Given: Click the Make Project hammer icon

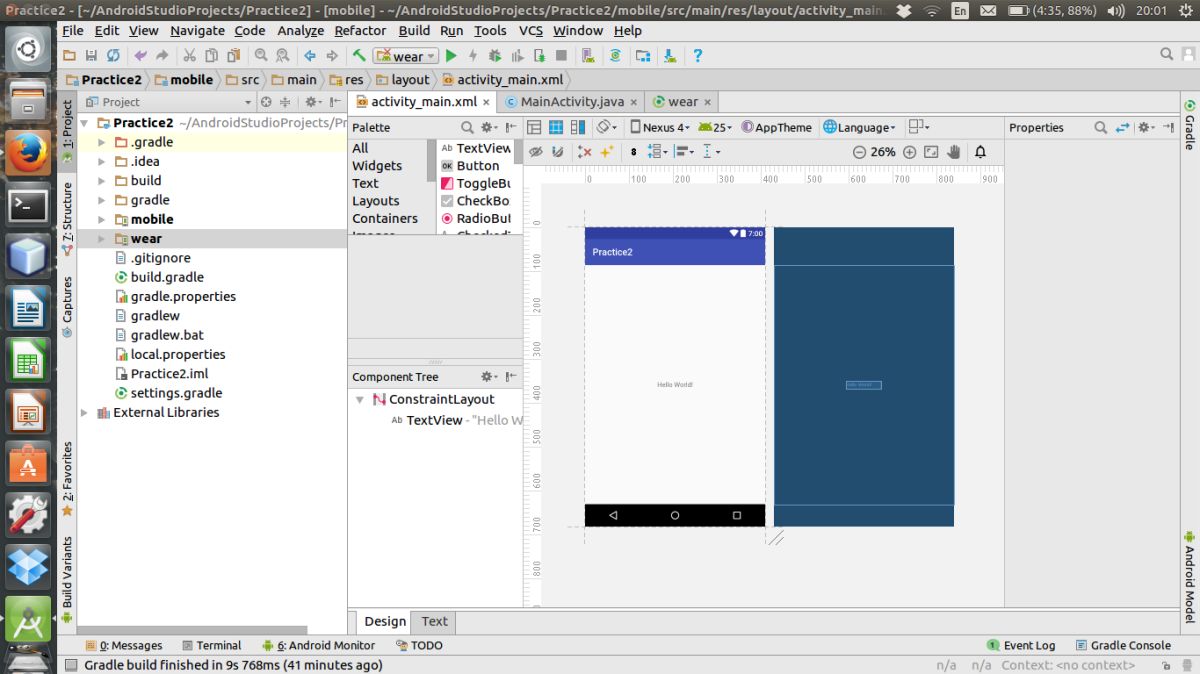Looking at the screenshot, I should click(358, 56).
